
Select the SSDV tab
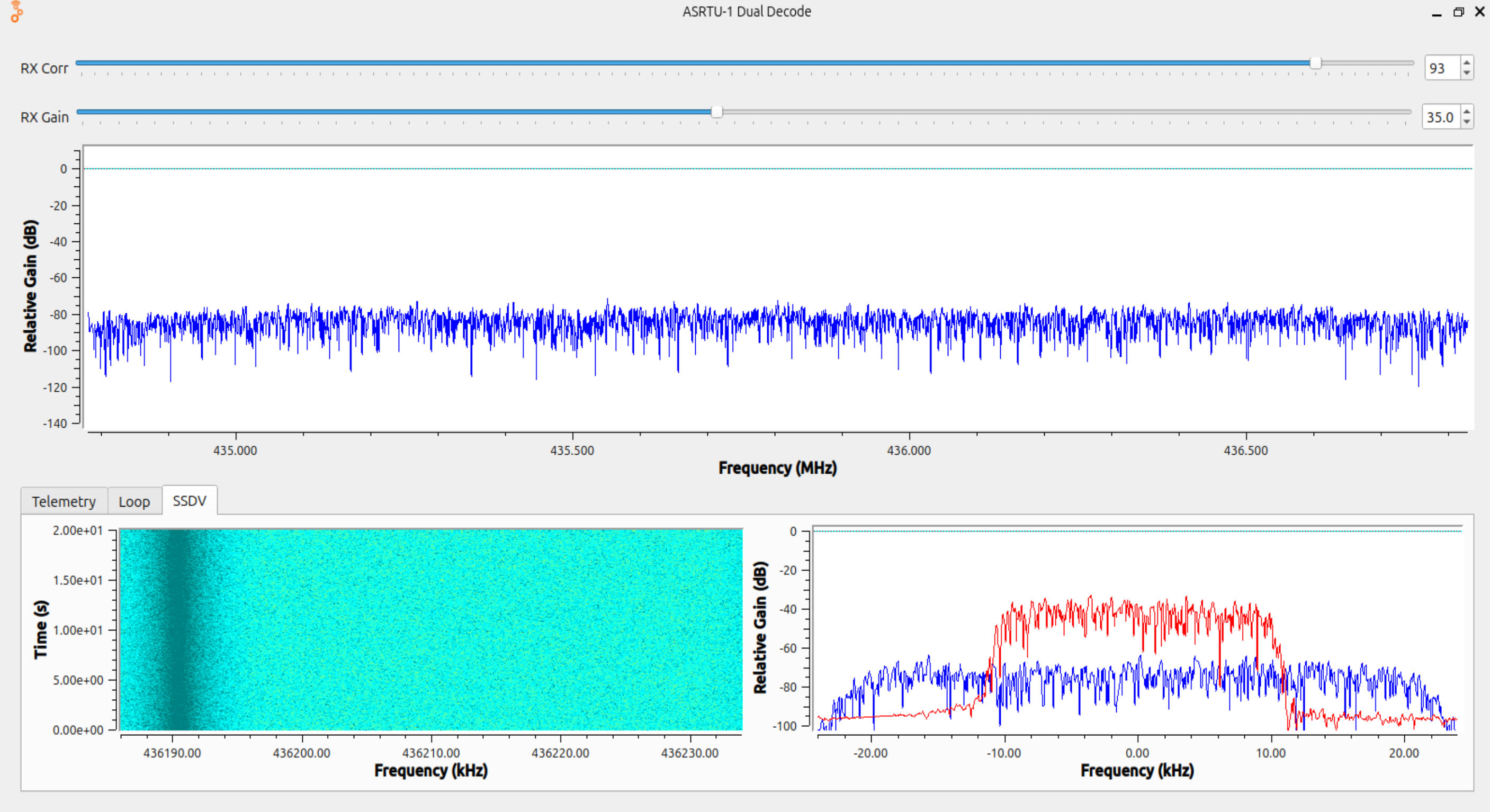coord(189,500)
